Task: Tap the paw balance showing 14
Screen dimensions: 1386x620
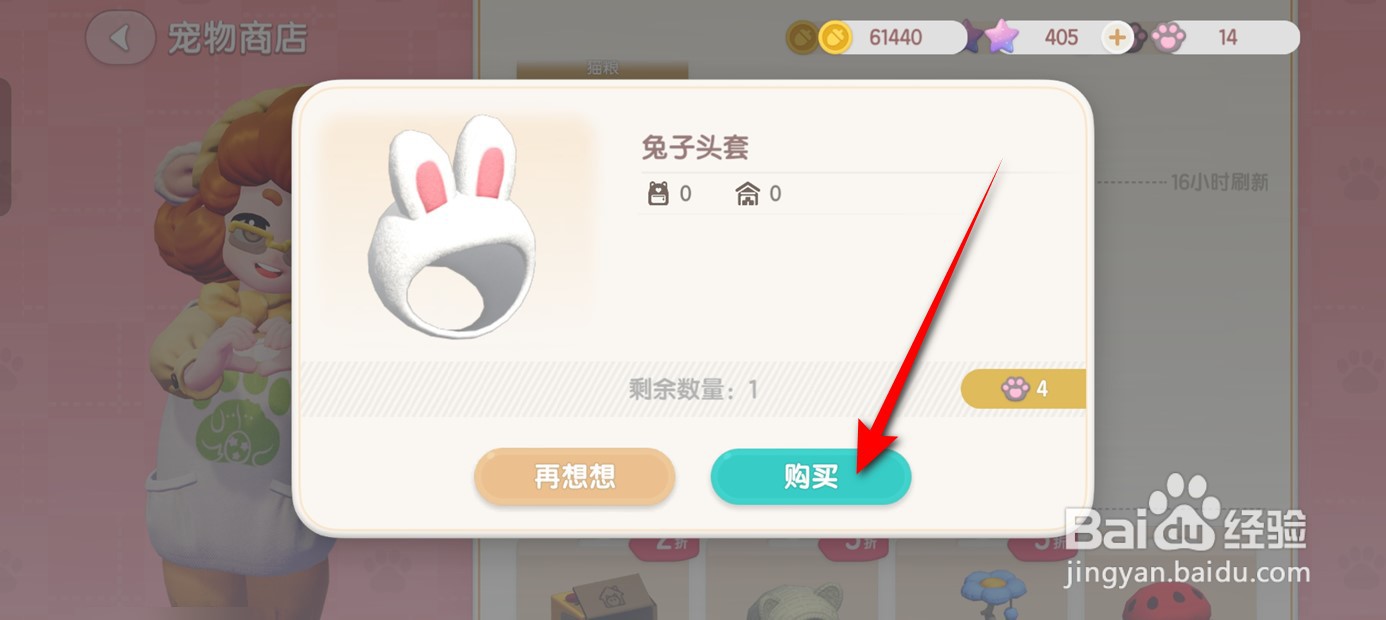Action: [x=1228, y=38]
